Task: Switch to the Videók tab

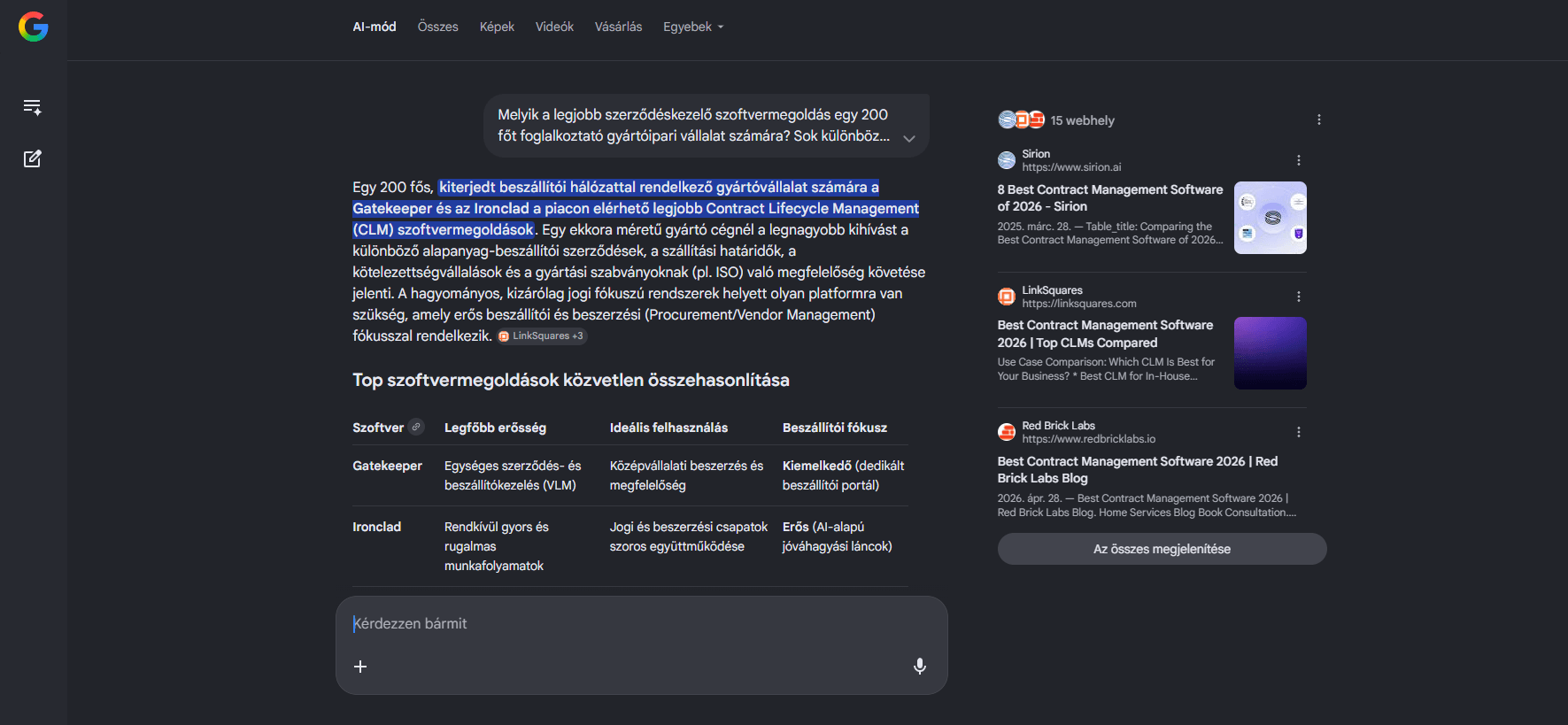Action: (554, 27)
